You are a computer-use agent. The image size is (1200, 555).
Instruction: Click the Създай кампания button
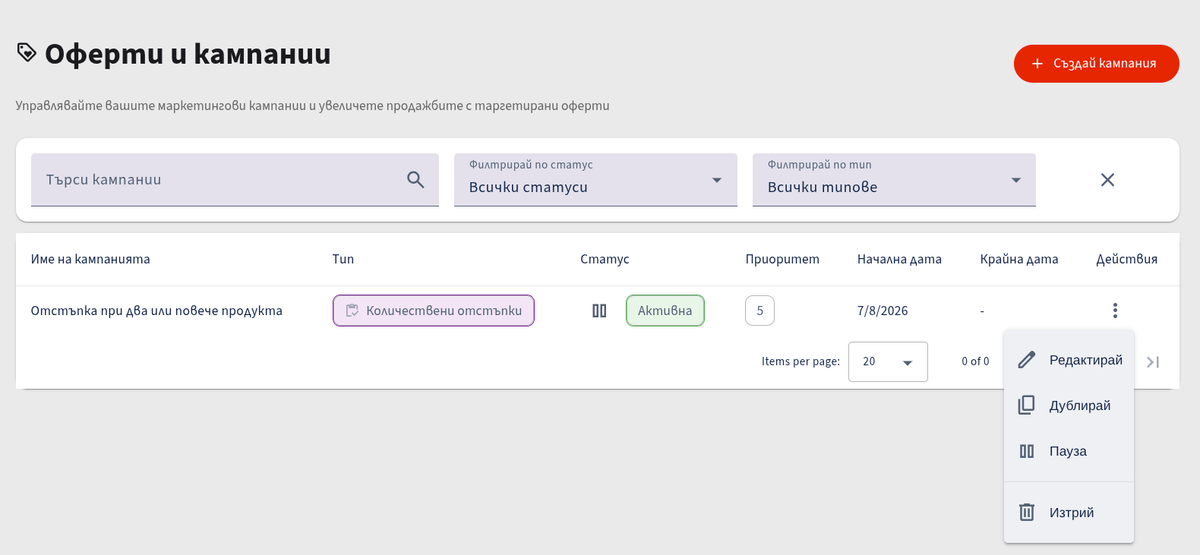click(1096, 63)
